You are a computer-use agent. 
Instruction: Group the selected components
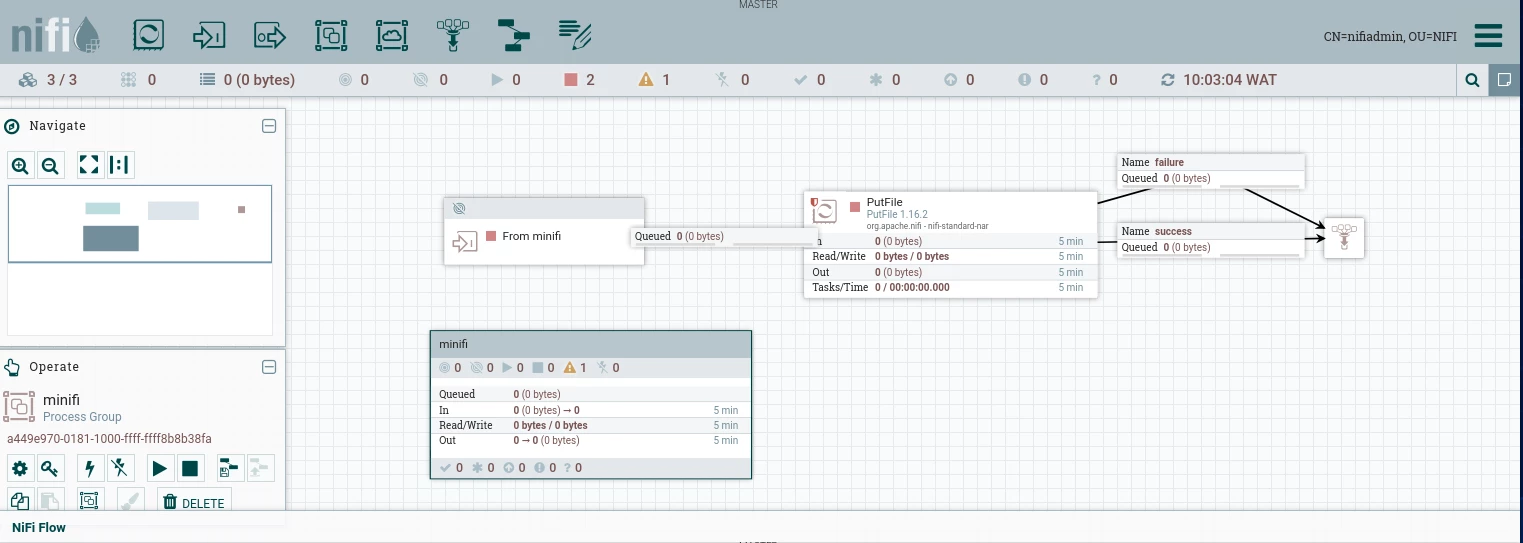coord(89,501)
